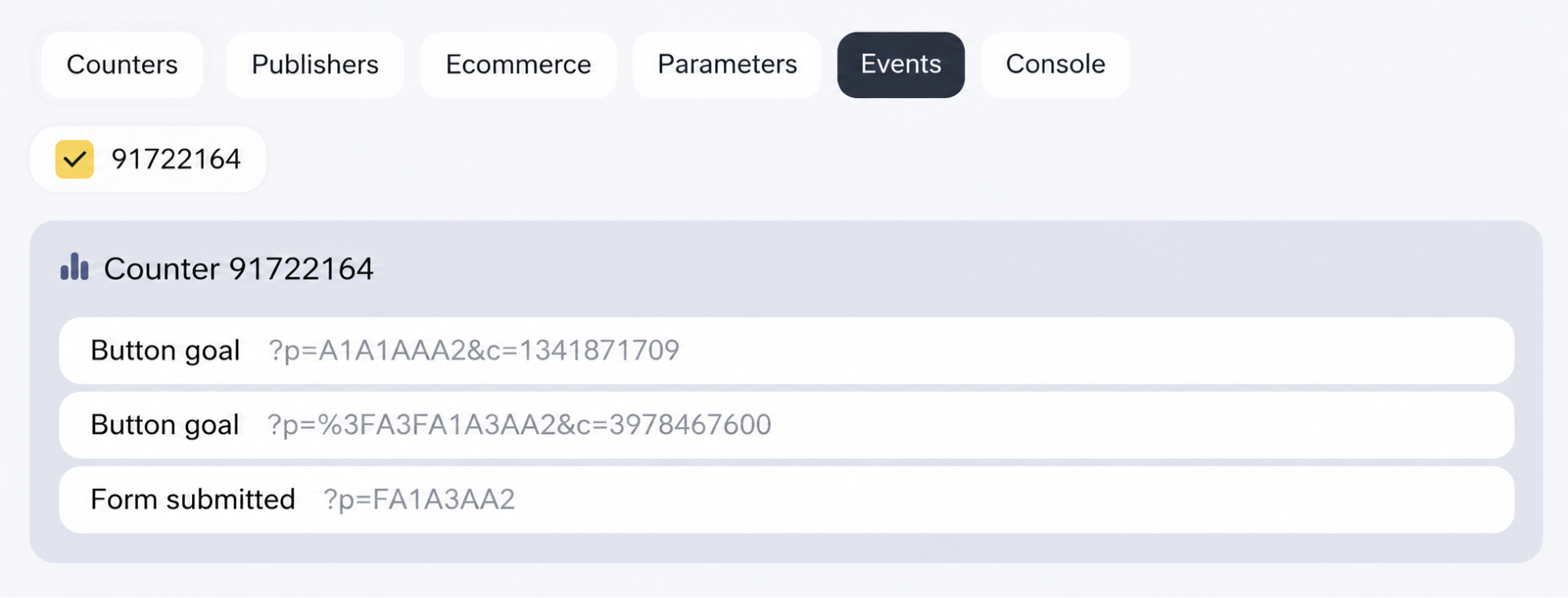Image resolution: width=1568 pixels, height=598 pixels.
Task: Click the ?p=%3FA3FA1A3AA2&c=3978467600 parameter text
Action: point(519,425)
